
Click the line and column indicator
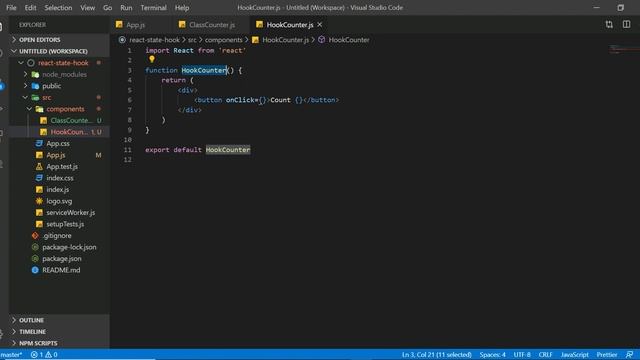[x=436, y=355]
